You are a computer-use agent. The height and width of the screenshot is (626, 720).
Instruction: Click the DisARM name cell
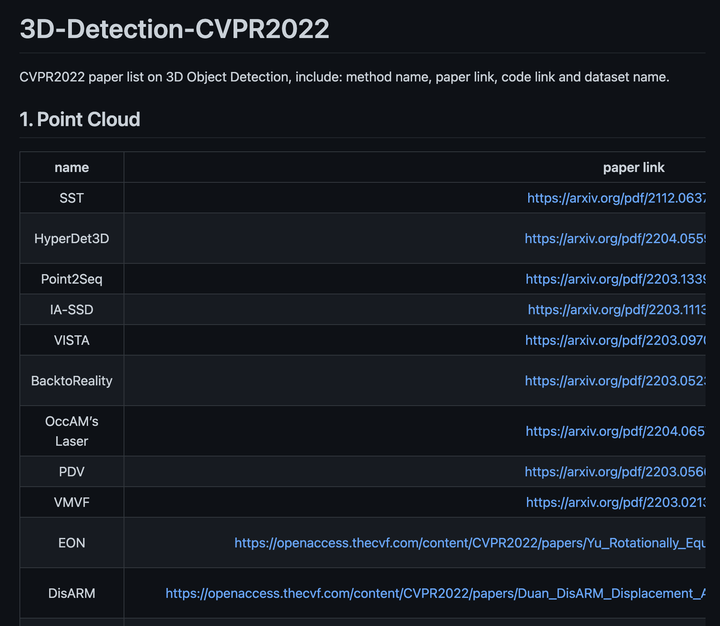click(72, 593)
